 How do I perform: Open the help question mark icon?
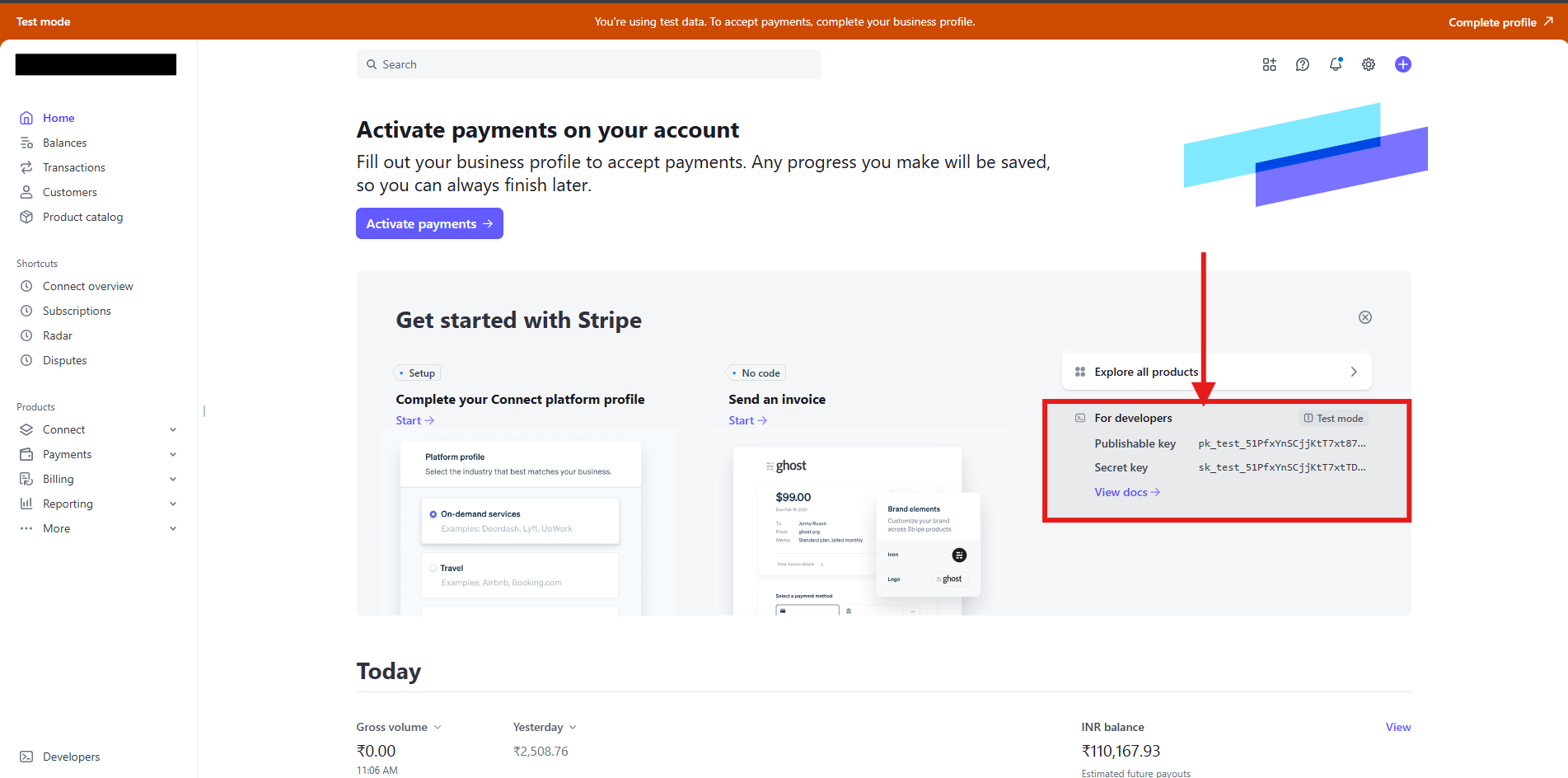coord(1302,64)
